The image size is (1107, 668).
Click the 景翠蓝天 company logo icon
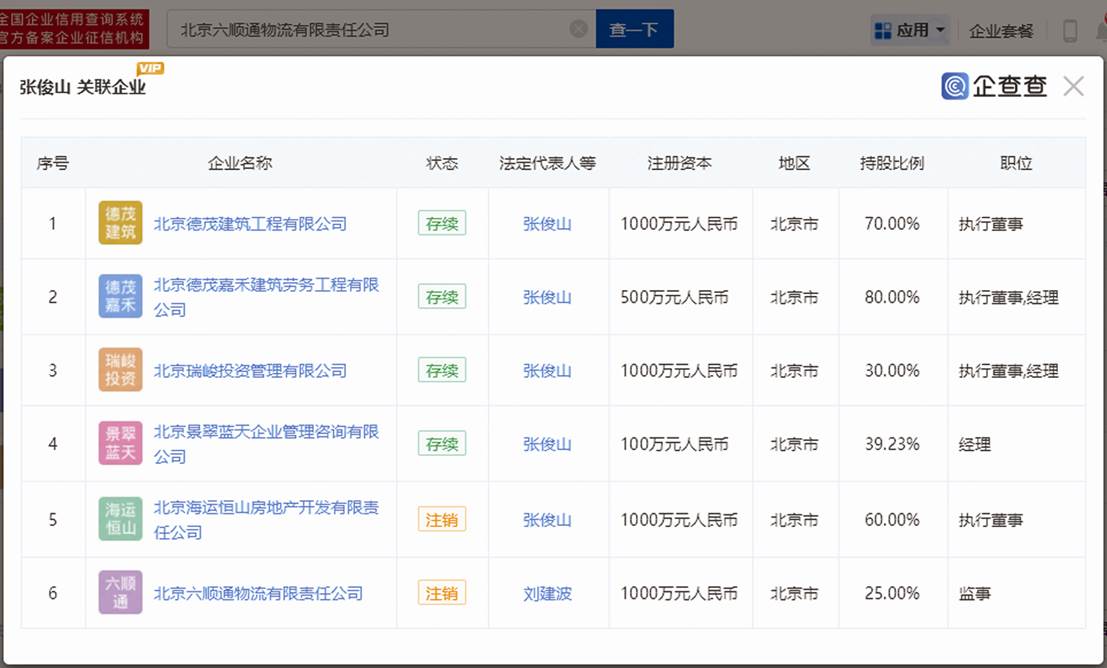click(120, 443)
